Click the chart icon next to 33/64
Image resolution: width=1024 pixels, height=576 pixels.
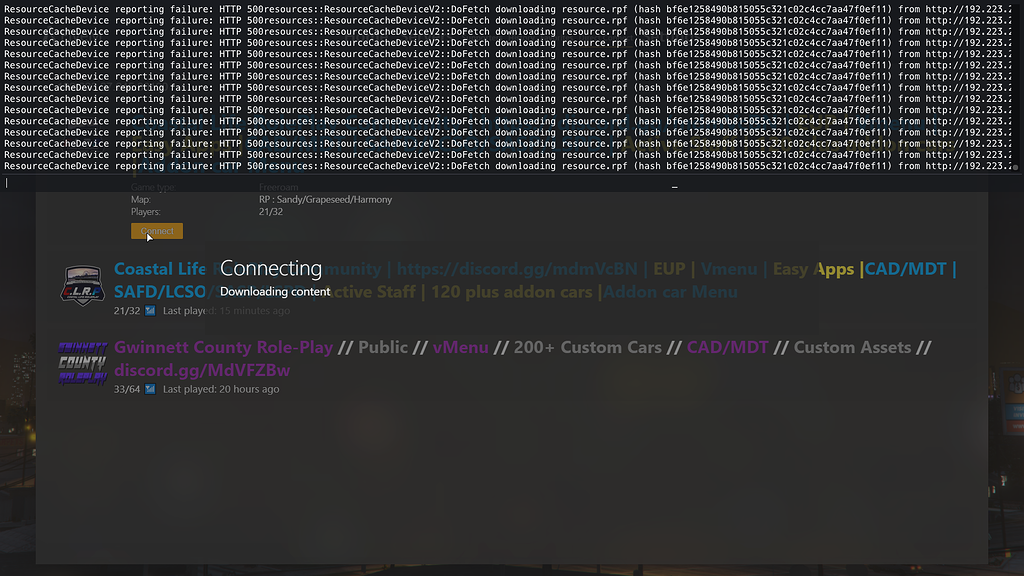pyautogui.click(x=150, y=389)
